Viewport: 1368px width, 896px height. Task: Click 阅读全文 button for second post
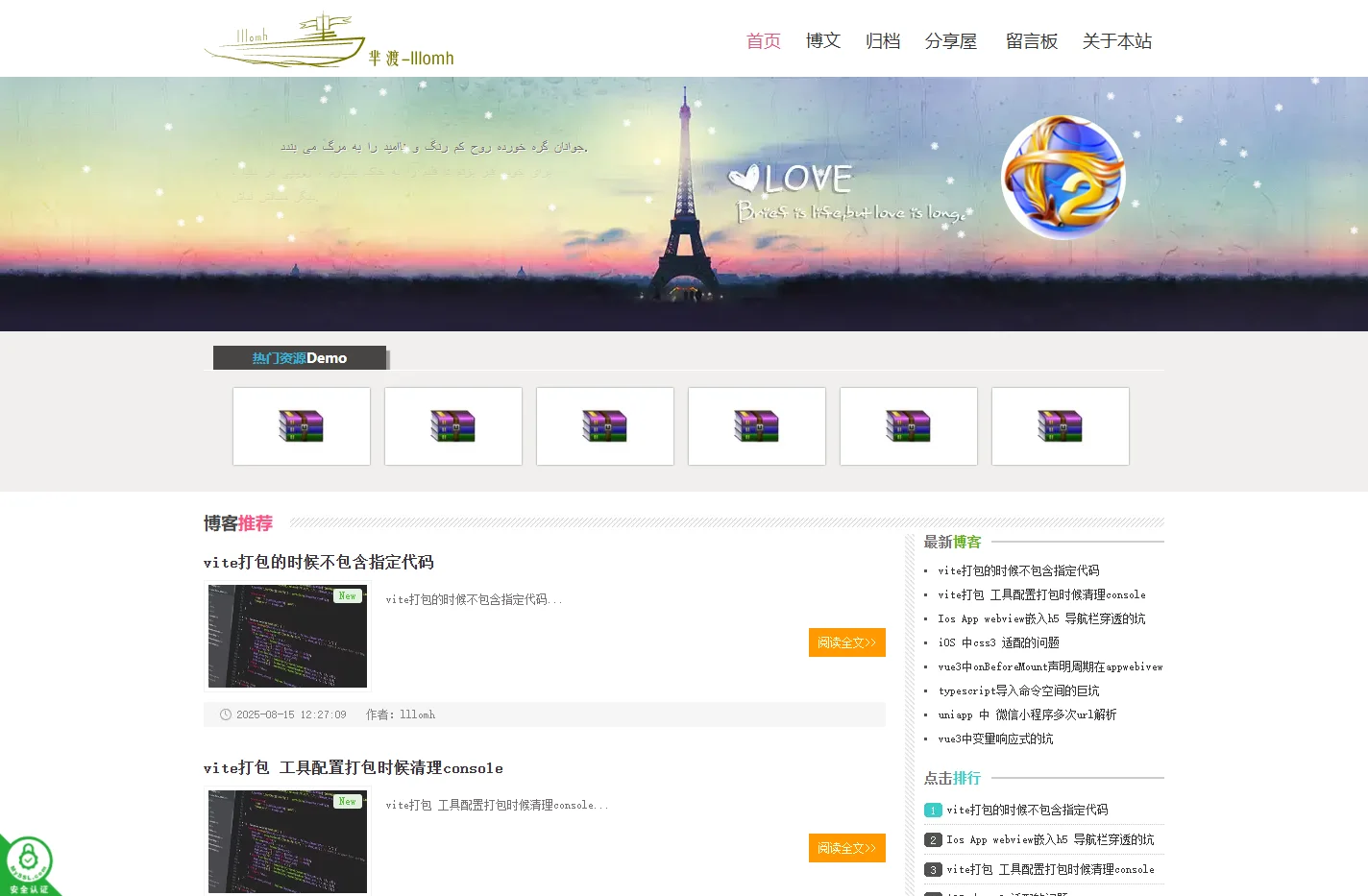coord(847,848)
